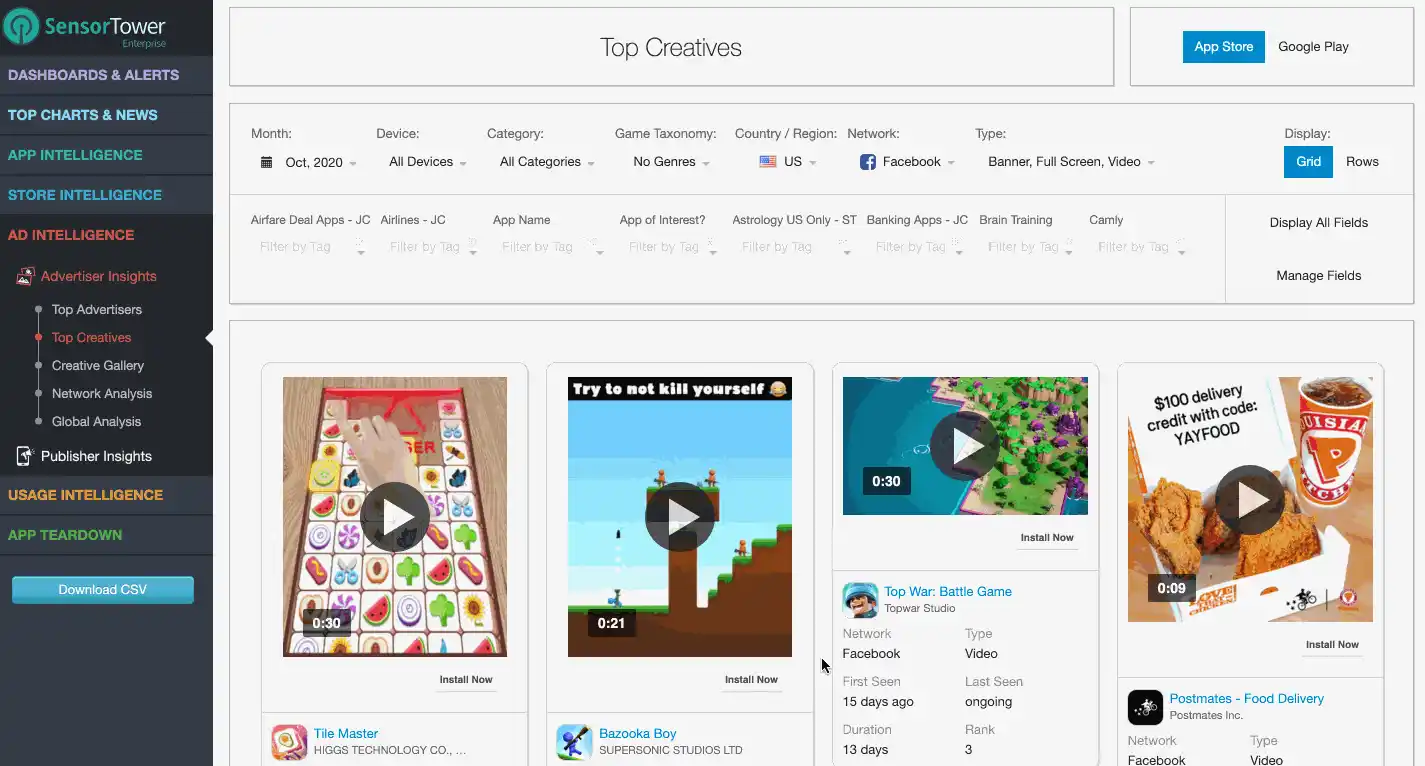This screenshot has height=766, width=1425.
Task: Go to Network Analysis
Action: coord(102,394)
